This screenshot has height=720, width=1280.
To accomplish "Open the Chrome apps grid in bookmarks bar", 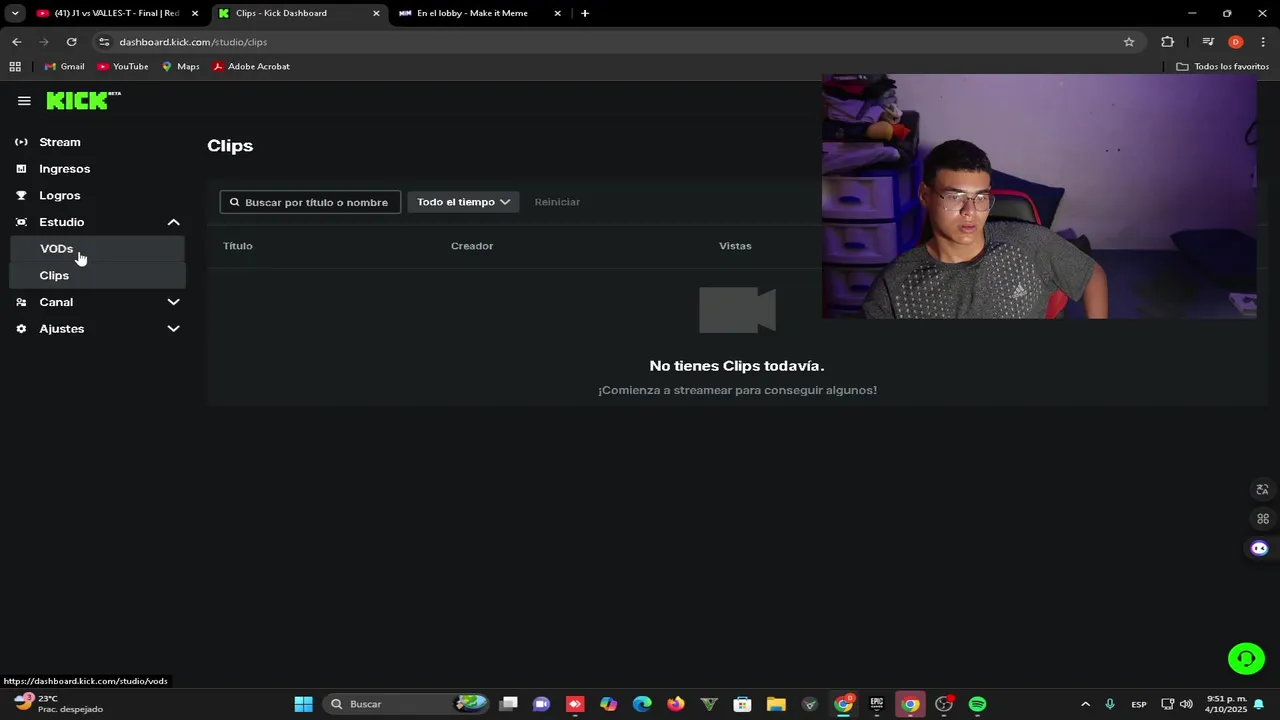I will 15,66.
